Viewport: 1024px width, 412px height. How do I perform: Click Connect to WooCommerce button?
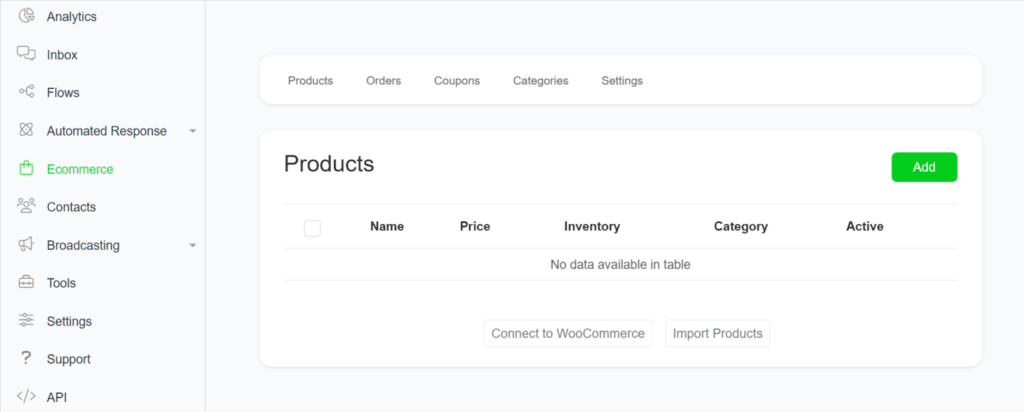coord(568,334)
